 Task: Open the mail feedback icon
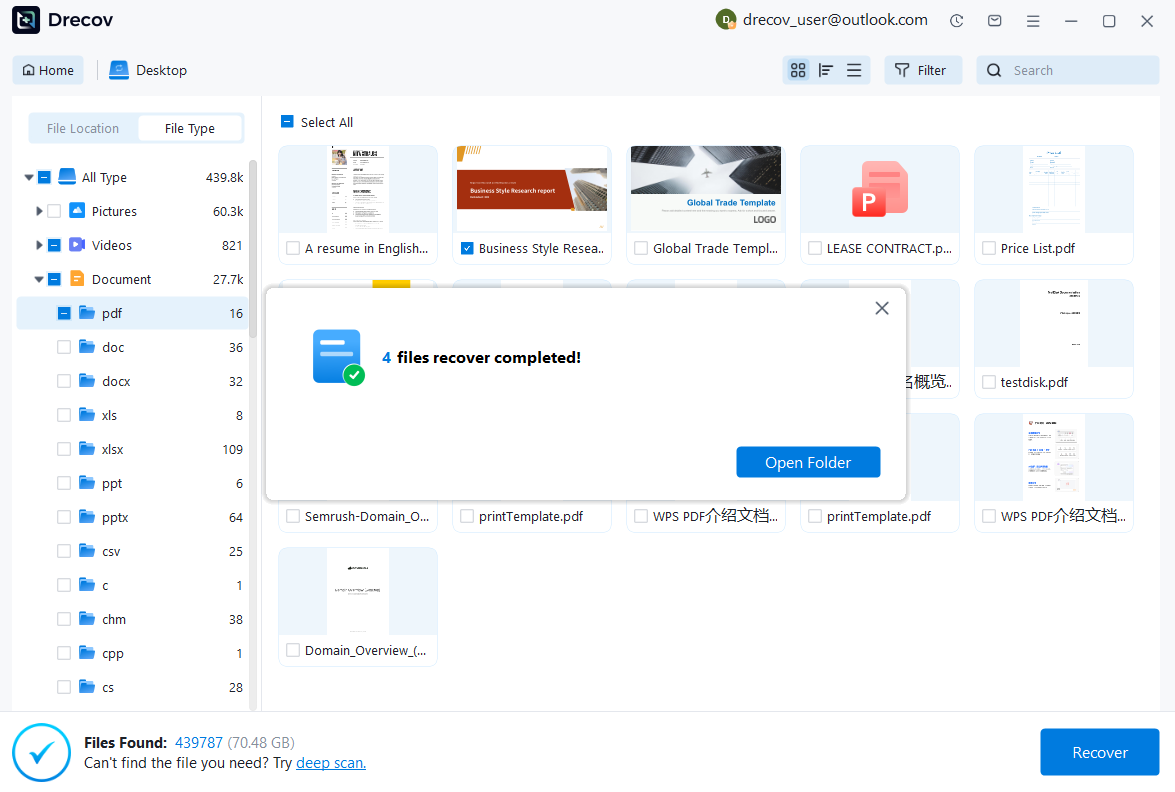coord(995,21)
